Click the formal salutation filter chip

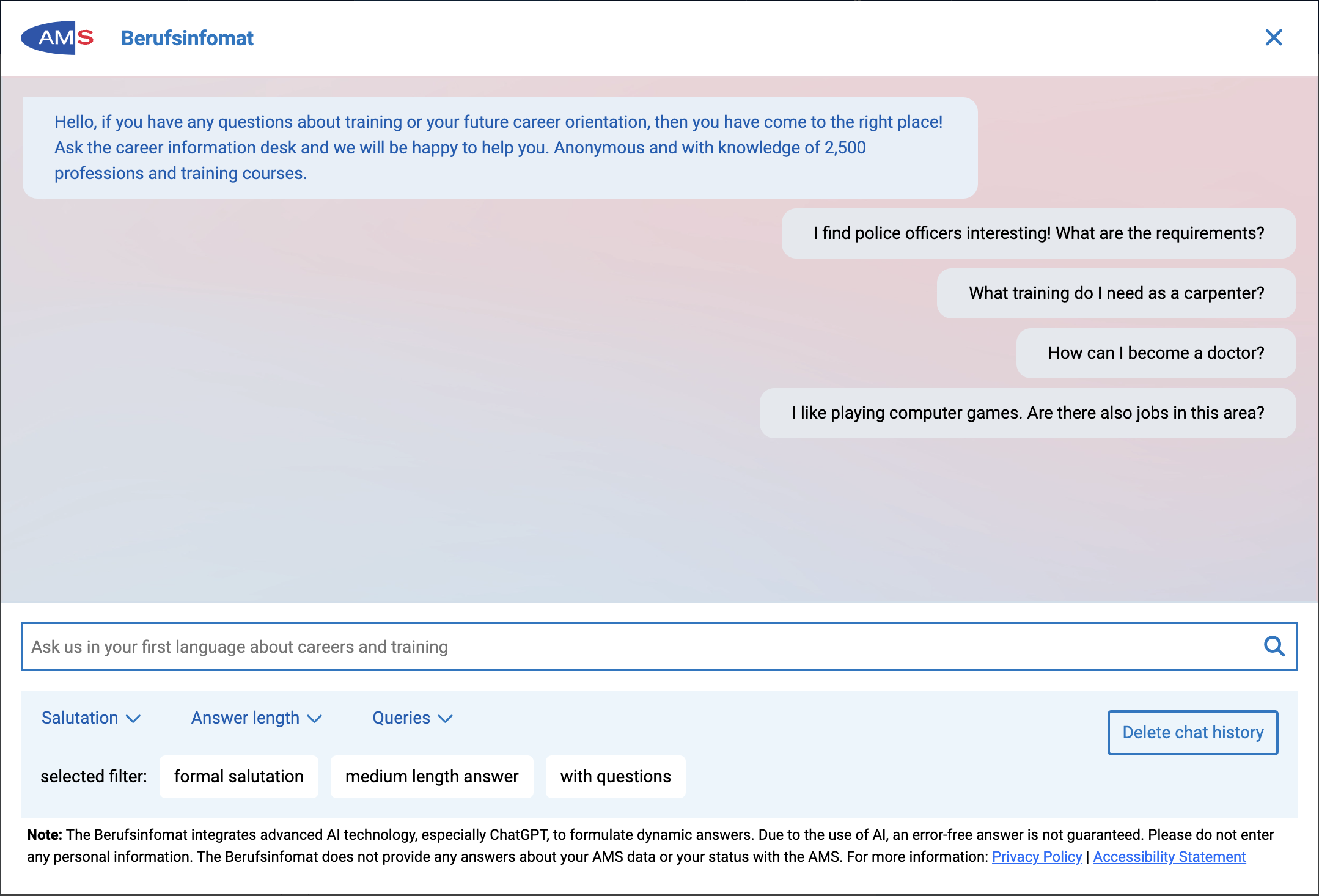239,777
